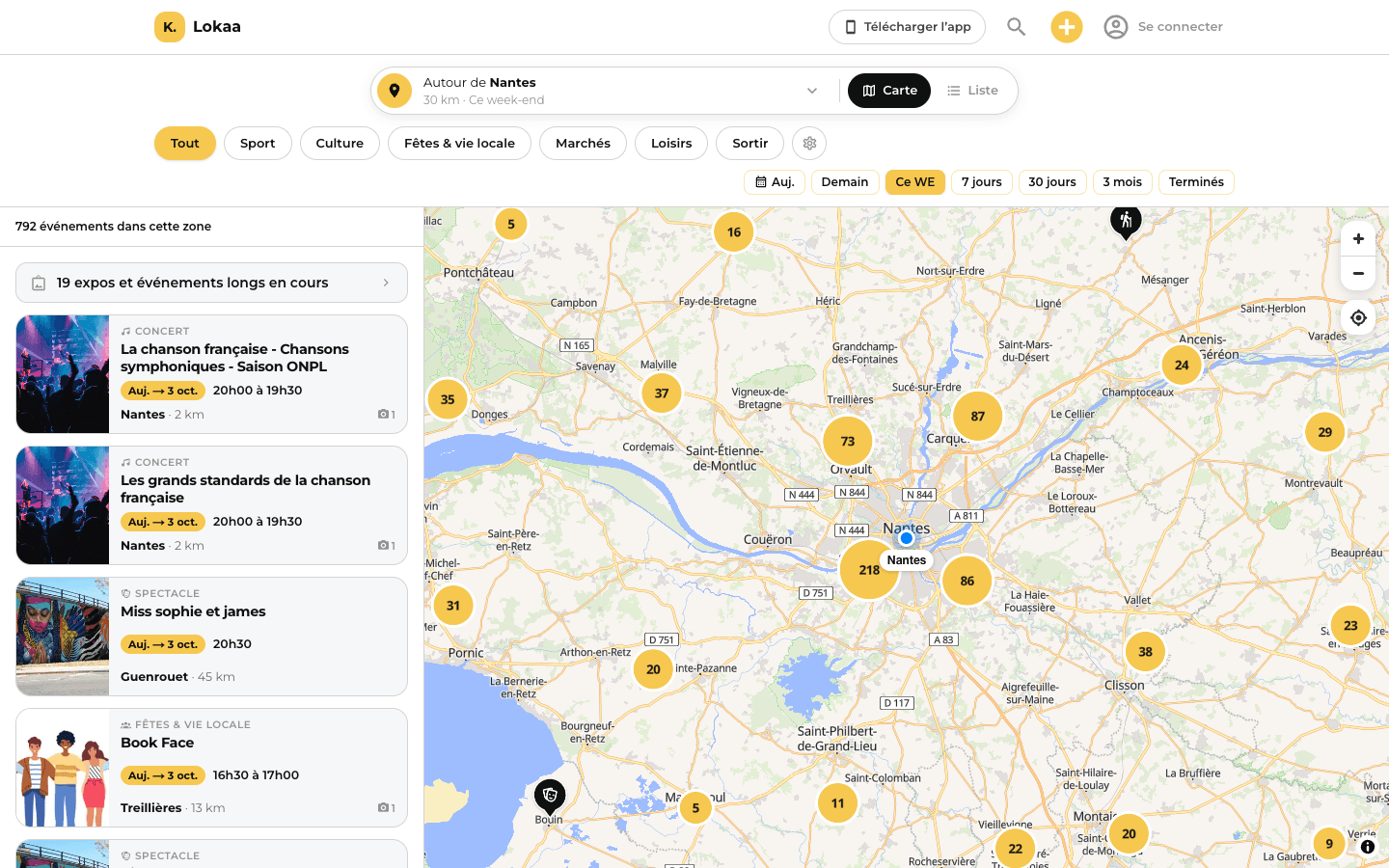Expand the 19 expos et événements longs row
Image resolution: width=1389 pixels, height=868 pixels.
pyautogui.click(x=211, y=283)
